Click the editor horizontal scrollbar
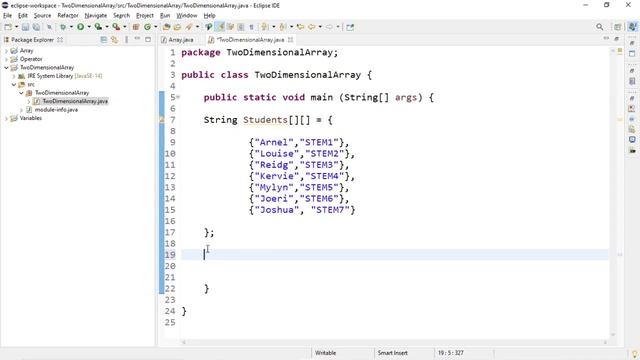The image size is (640, 360). (394, 342)
